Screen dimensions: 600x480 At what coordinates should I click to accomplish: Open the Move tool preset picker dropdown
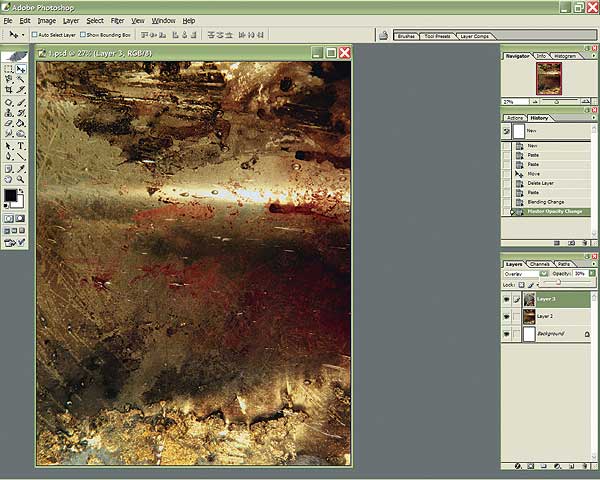(x=24, y=34)
